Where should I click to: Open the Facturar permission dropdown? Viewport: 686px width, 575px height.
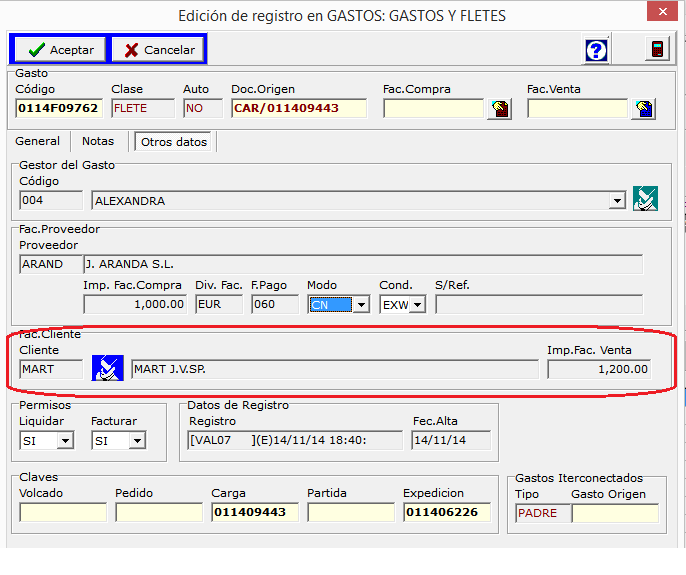coord(137,441)
